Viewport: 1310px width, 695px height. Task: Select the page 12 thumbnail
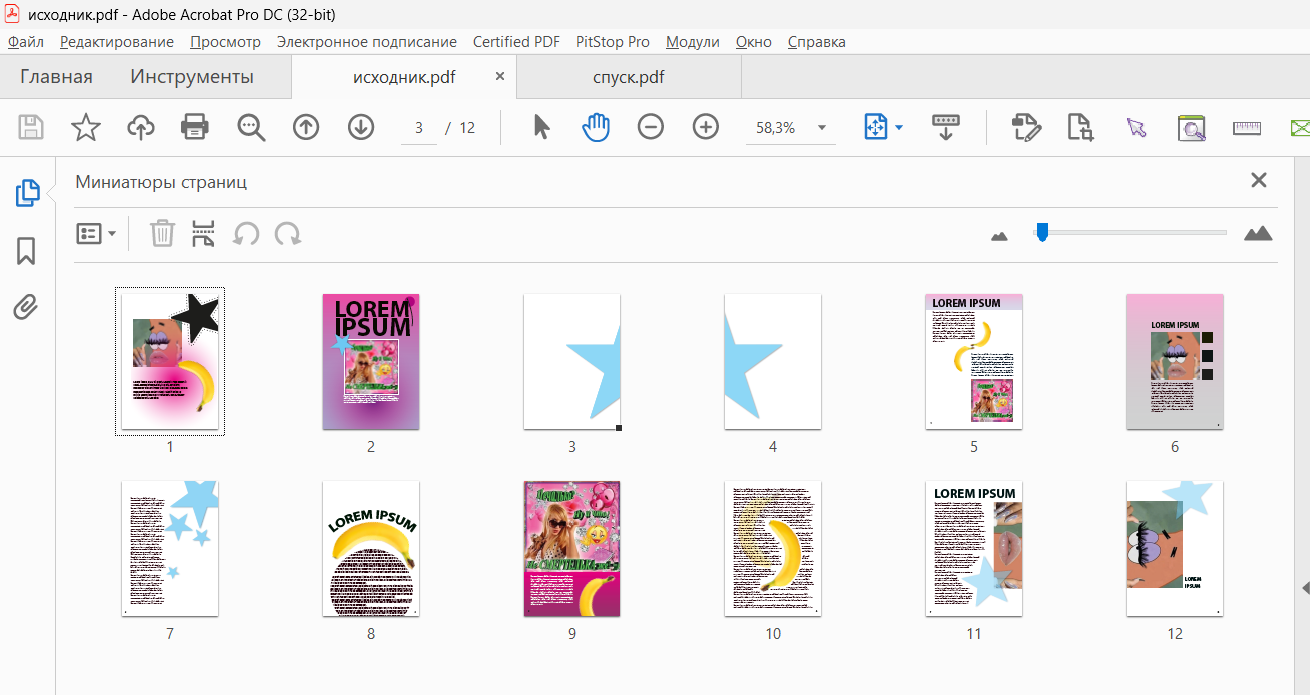1175,548
